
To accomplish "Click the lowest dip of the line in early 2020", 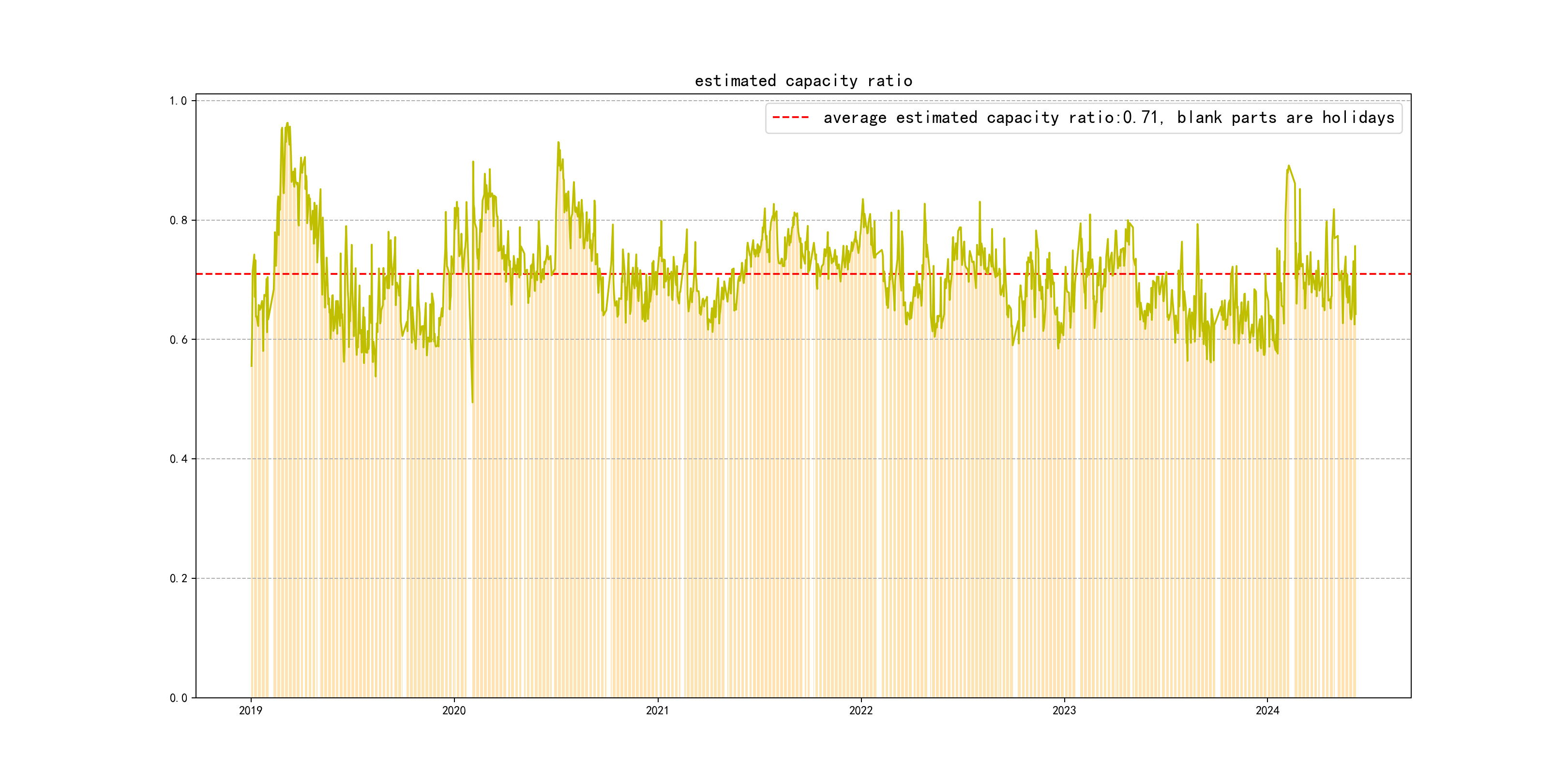I will coord(472,402).
